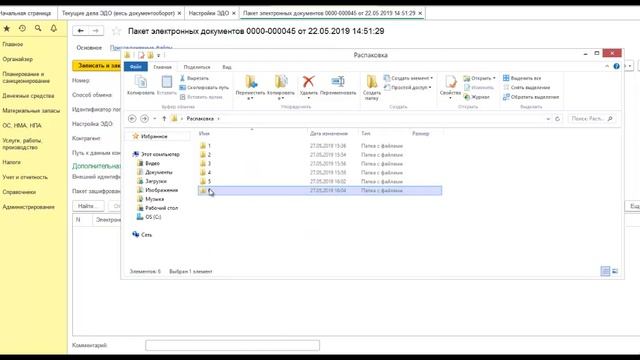The width and height of the screenshot is (640, 360).
Task: Open Денежные средства sidebar section
Action: coord(28,96)
